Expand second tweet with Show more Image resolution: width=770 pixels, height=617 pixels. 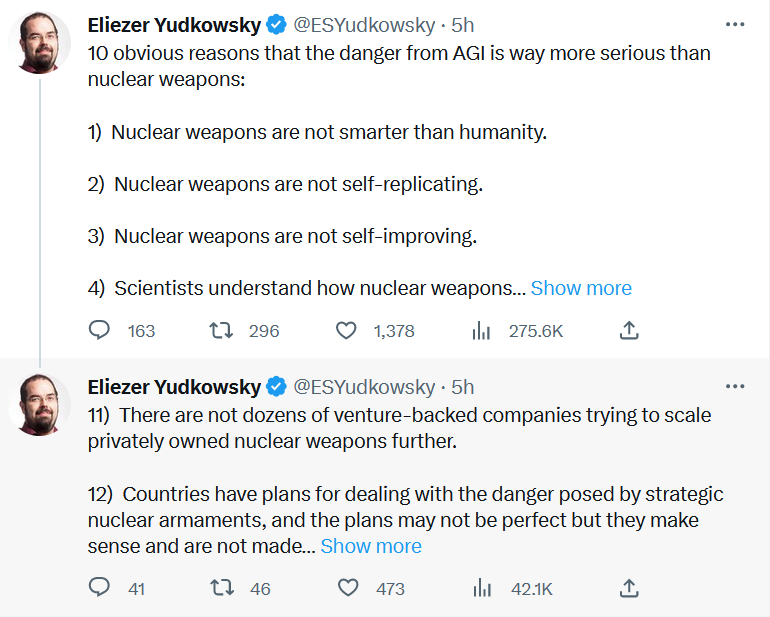[x=371, y=546]
